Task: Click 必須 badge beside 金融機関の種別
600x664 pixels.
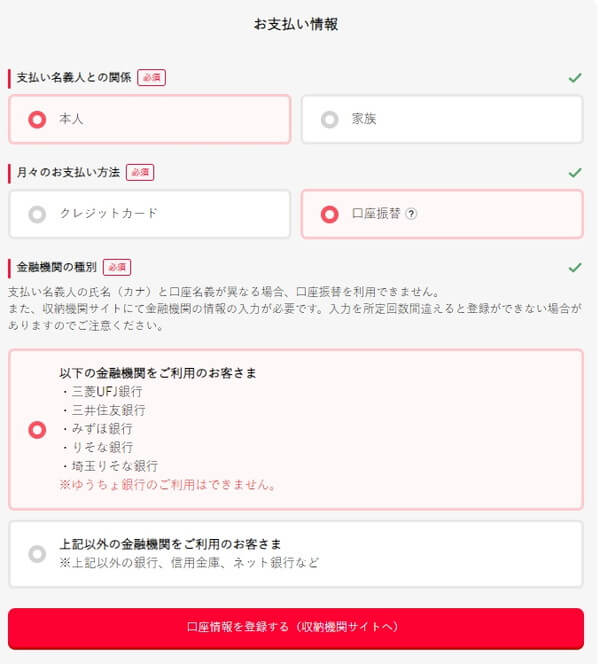Action: (117, 267)
